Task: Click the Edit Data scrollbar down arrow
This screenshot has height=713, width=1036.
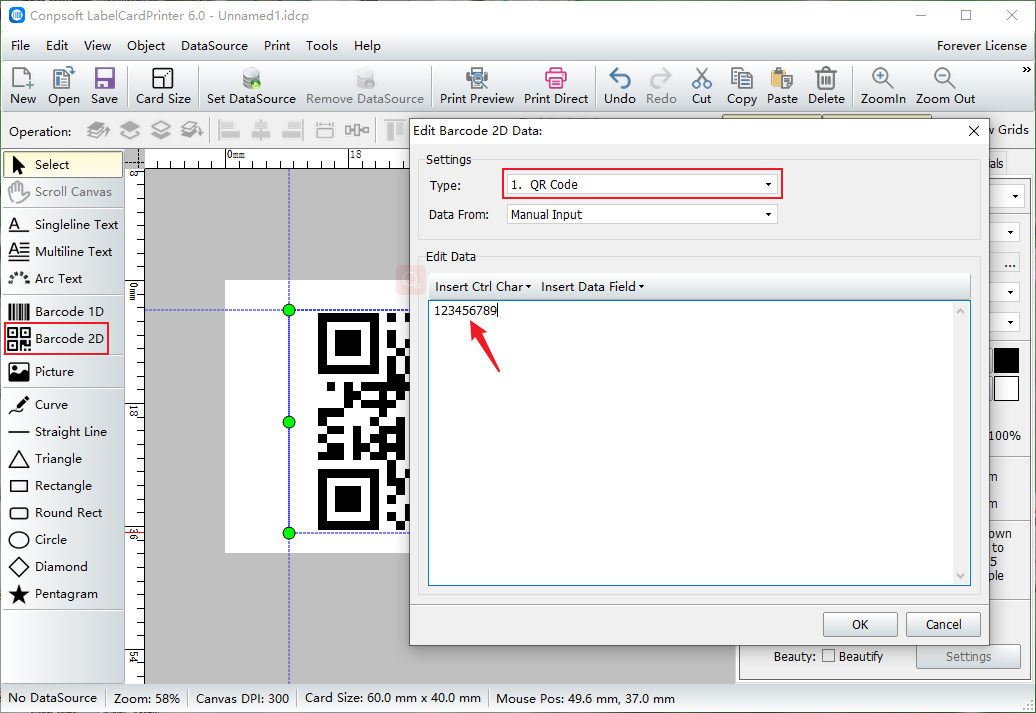Action: coord(961,576)
